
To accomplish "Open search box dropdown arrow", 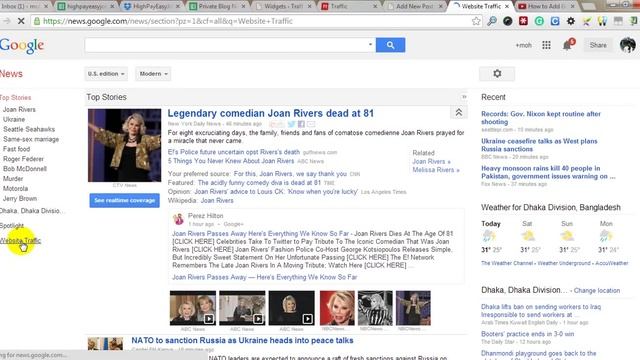I will pos(370,44).
